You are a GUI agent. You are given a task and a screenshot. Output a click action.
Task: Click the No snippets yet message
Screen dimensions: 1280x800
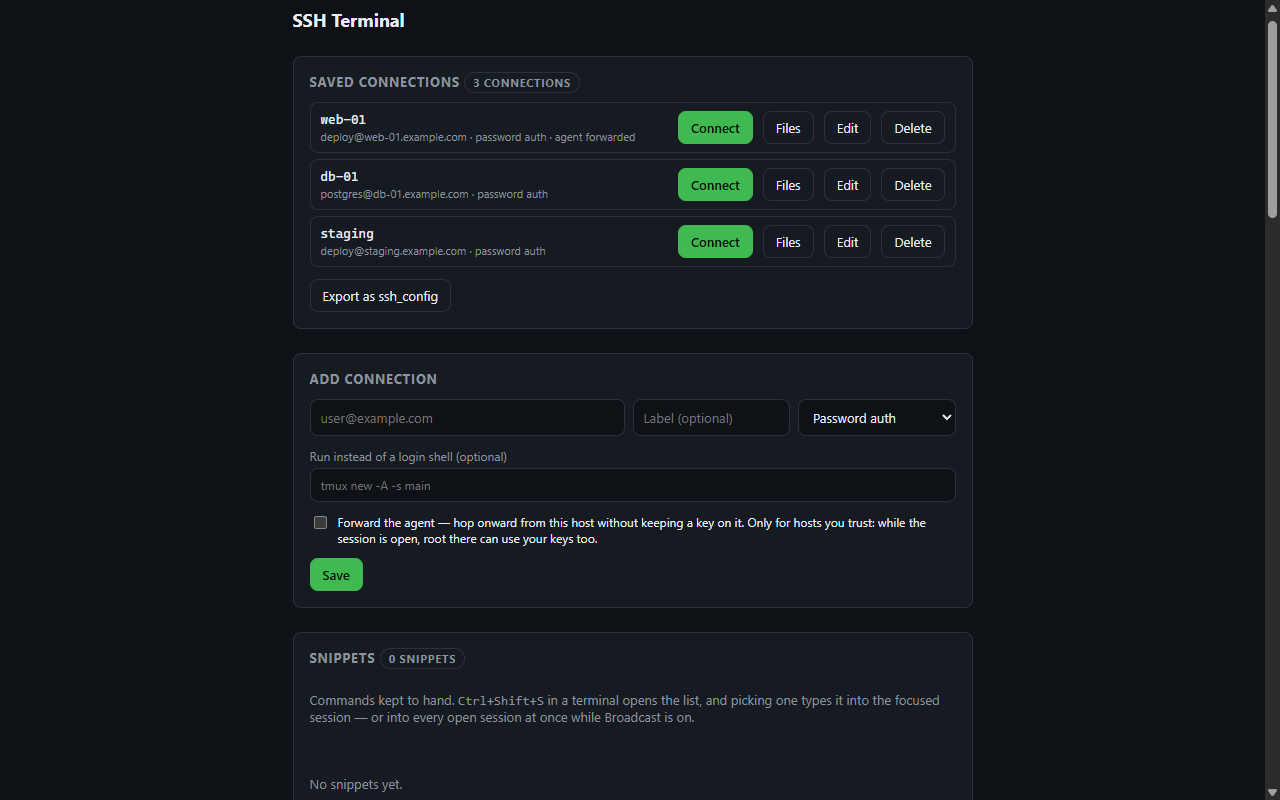tap(356, 785)
